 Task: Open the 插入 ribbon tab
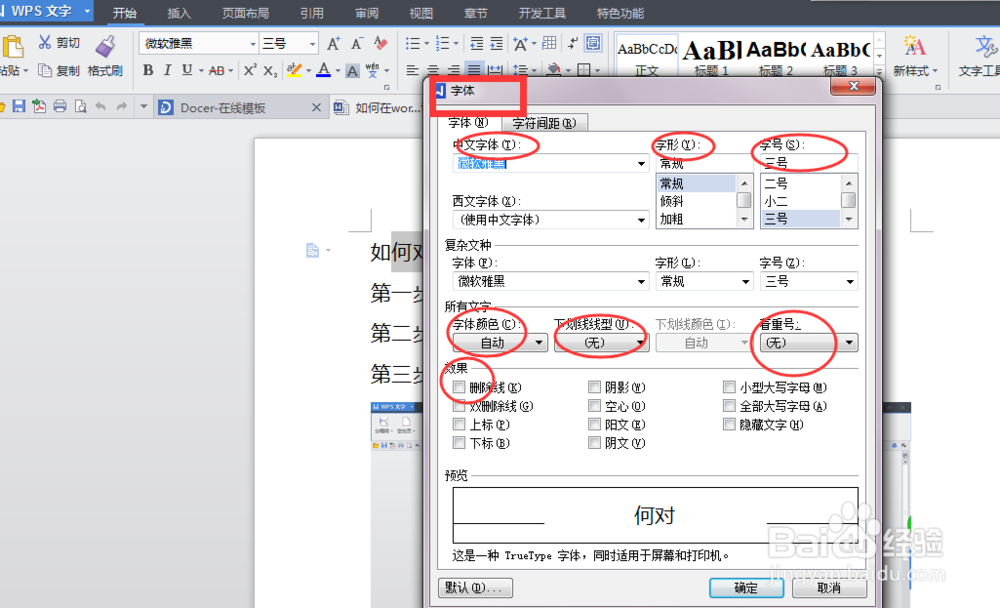coord(178,13)
